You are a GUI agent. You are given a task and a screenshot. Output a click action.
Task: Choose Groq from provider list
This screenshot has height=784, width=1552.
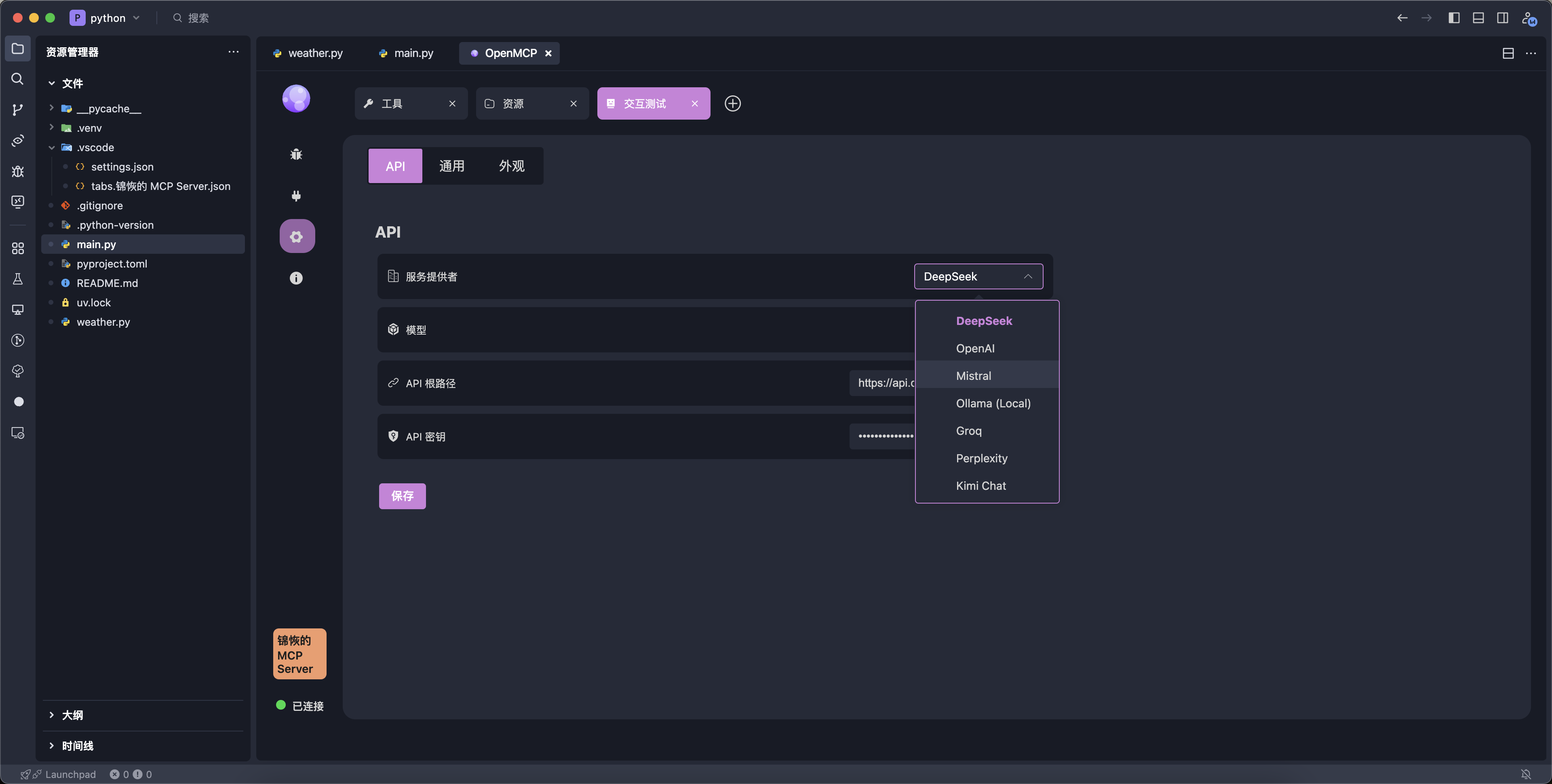[987, 431]
